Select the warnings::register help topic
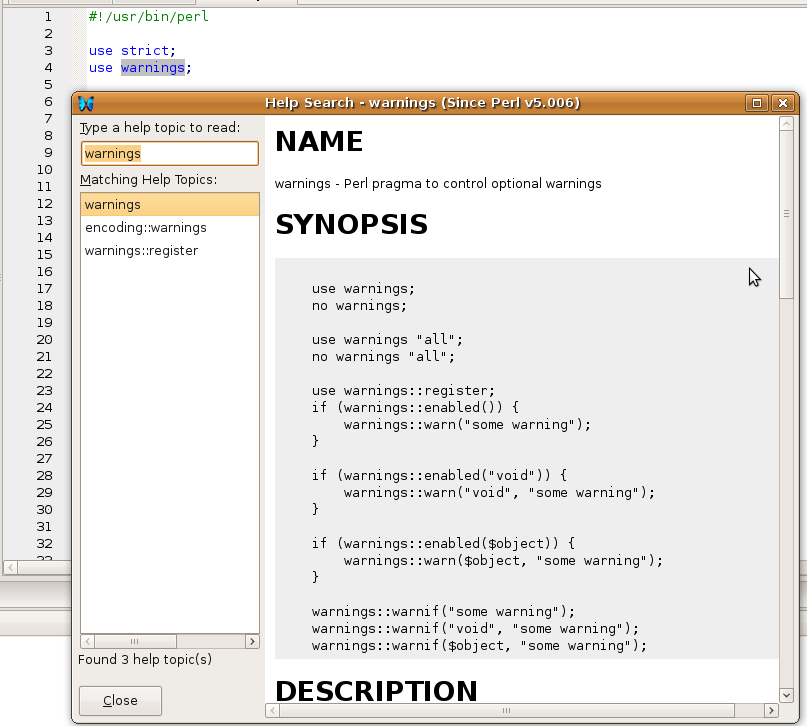807x726 pixels. [140, 250]
